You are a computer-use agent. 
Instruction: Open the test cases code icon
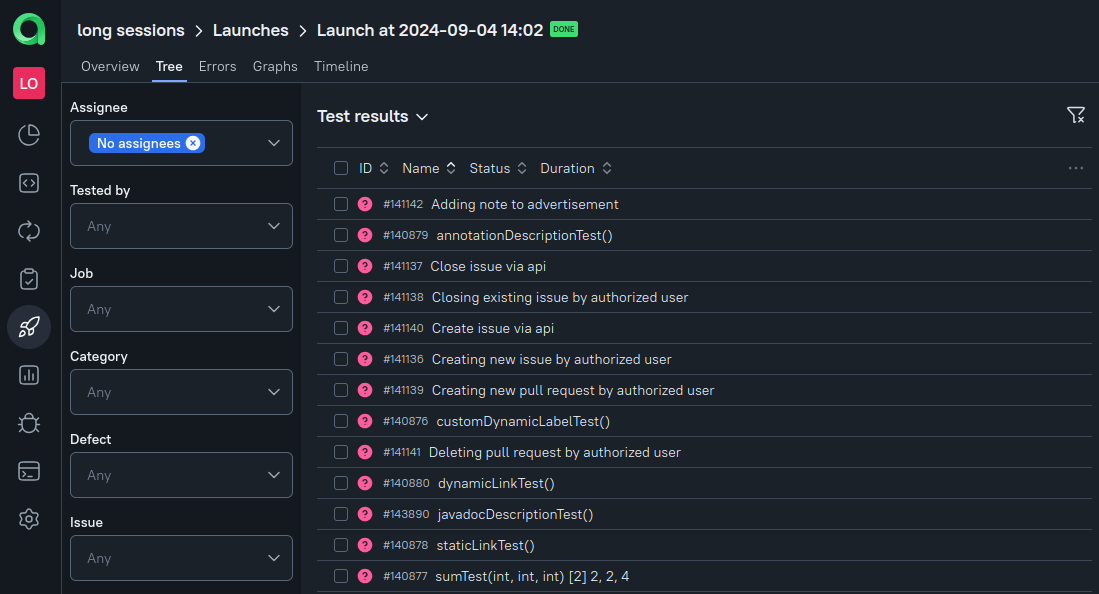(29, 183)
